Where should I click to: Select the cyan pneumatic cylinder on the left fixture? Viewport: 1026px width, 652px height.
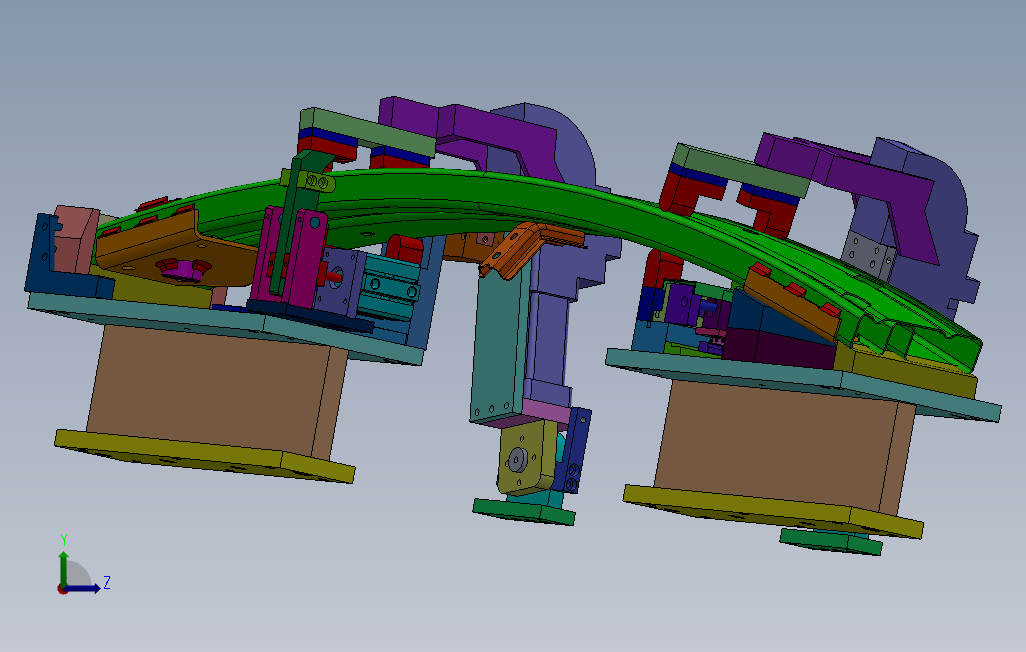[x=390, y=288]
